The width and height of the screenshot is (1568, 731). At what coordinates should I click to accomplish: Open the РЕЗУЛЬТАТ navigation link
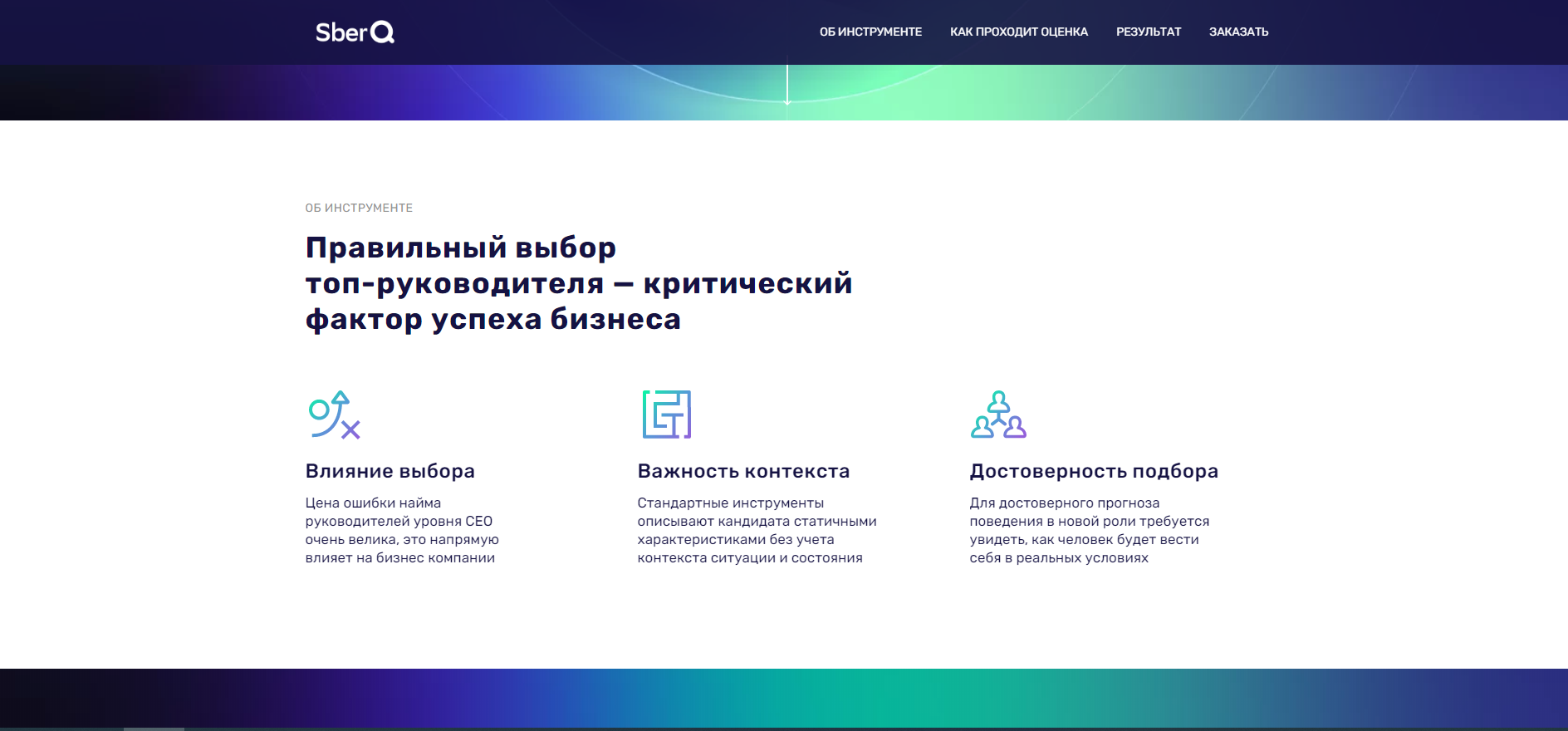click(x=1149, y=32)
